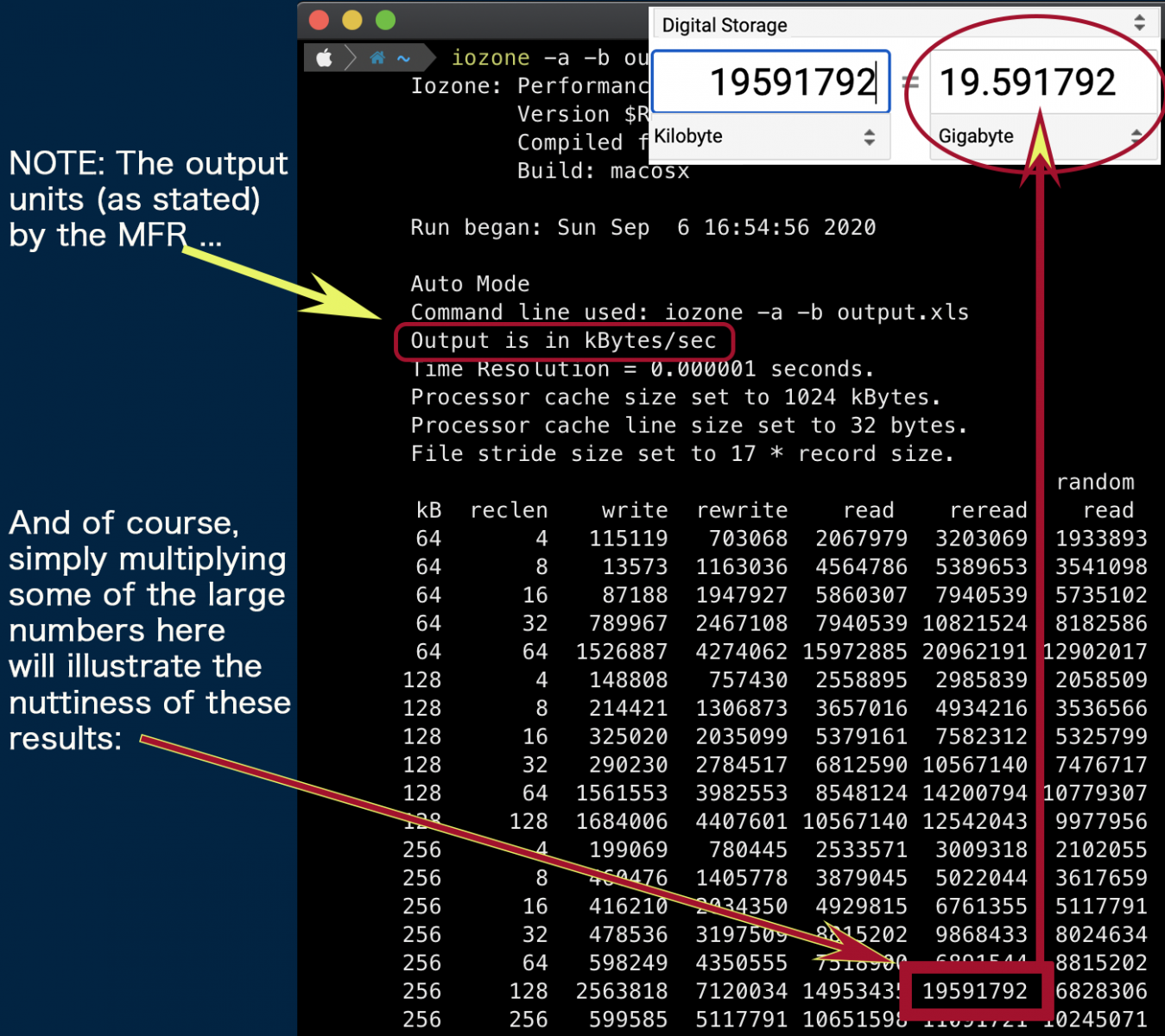Click random read value 9977956
This screenshot has height=1036, width=1165.
[x=1102, y=822]
